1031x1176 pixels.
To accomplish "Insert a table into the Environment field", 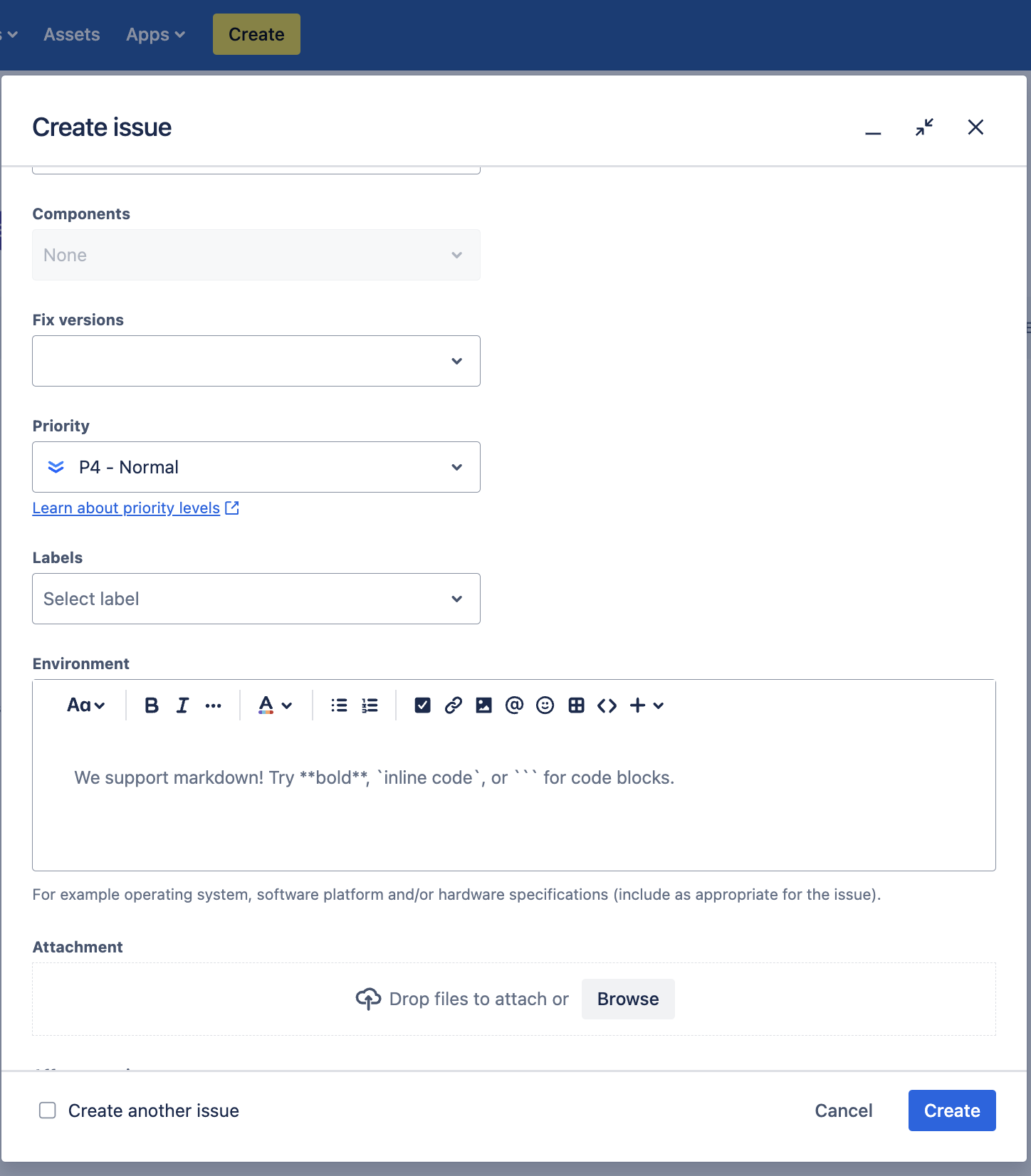I will 575,705.
